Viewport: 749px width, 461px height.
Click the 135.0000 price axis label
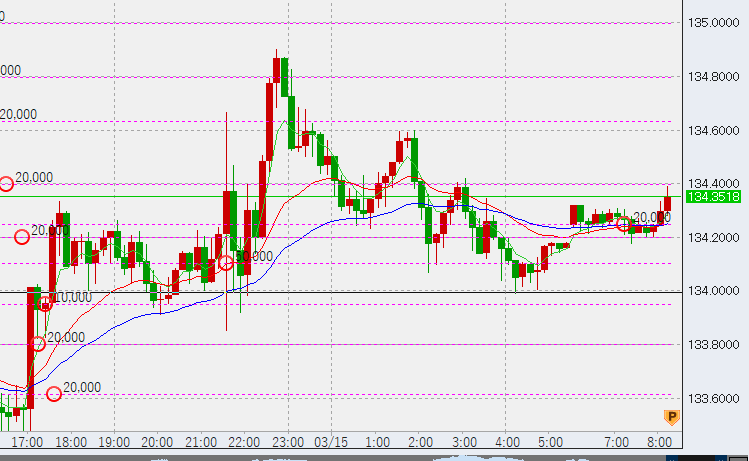[714, 23]
